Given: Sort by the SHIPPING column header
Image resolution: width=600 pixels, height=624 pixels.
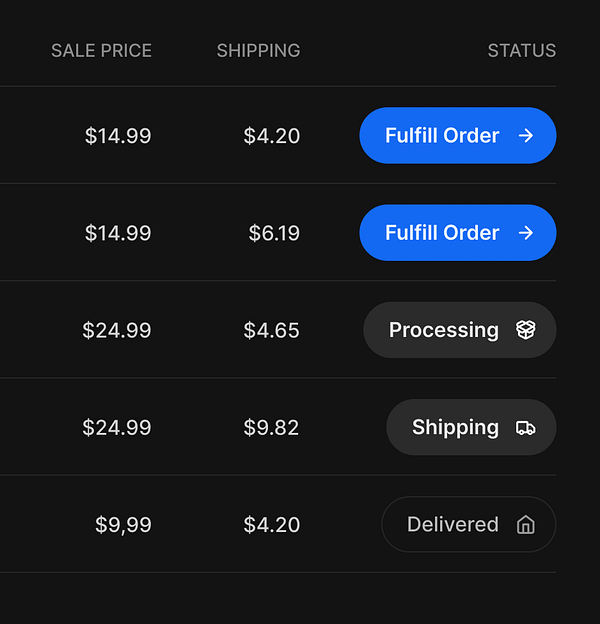Looking at the screenshot, I should (258, 51).
